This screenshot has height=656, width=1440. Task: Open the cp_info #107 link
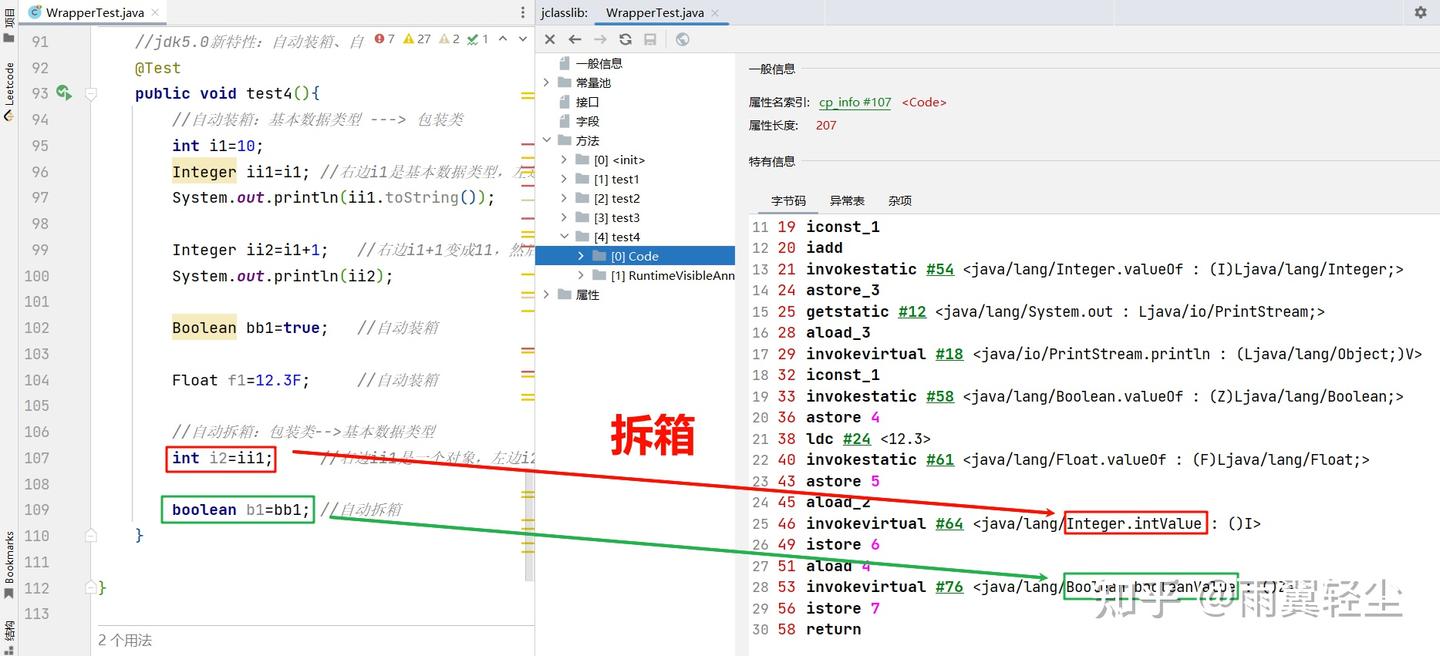855,102
